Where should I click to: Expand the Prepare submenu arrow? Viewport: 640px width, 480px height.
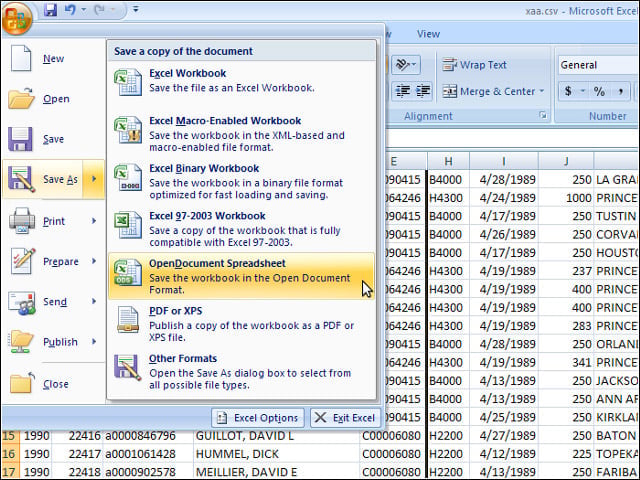(x=94, y=261)
